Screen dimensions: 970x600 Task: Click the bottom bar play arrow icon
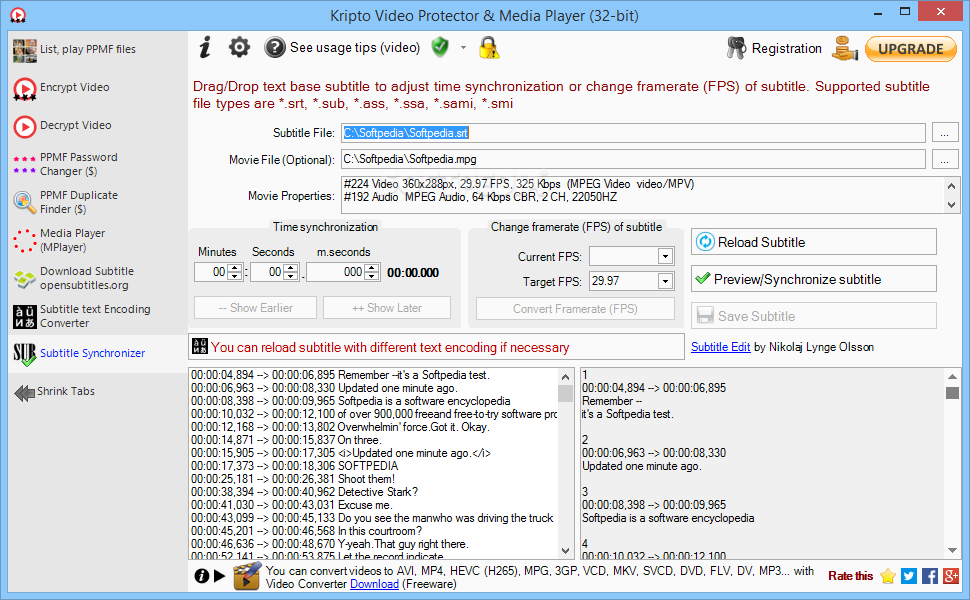pyautogui.click(x=220, y=576)
